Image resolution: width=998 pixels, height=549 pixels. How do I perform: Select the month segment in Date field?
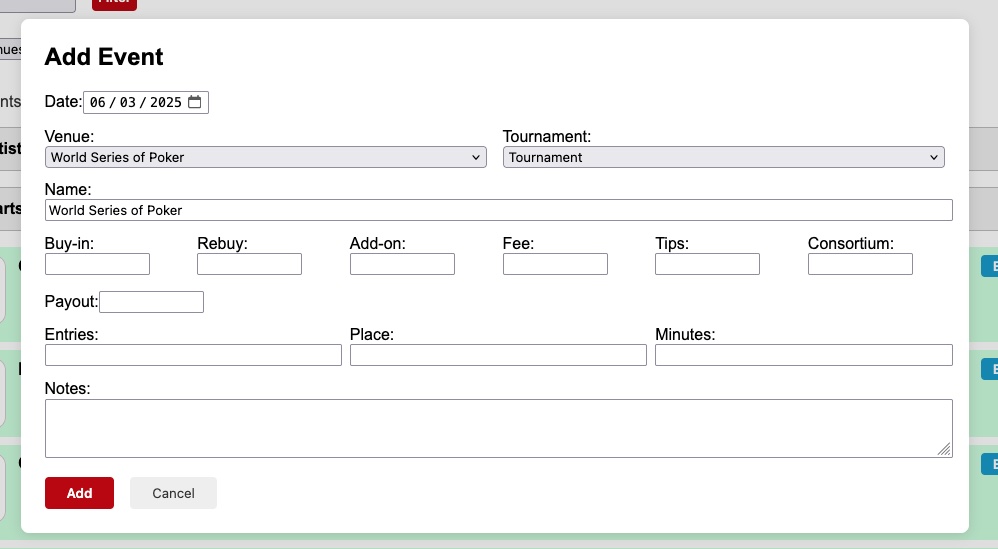click(97, 103)
